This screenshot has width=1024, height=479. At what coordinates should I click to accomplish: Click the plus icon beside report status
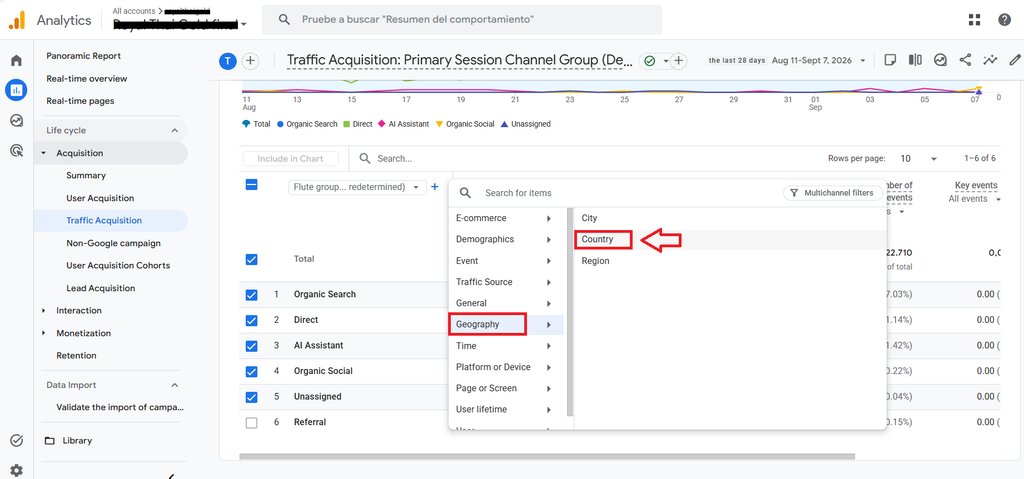click(679, 61)
